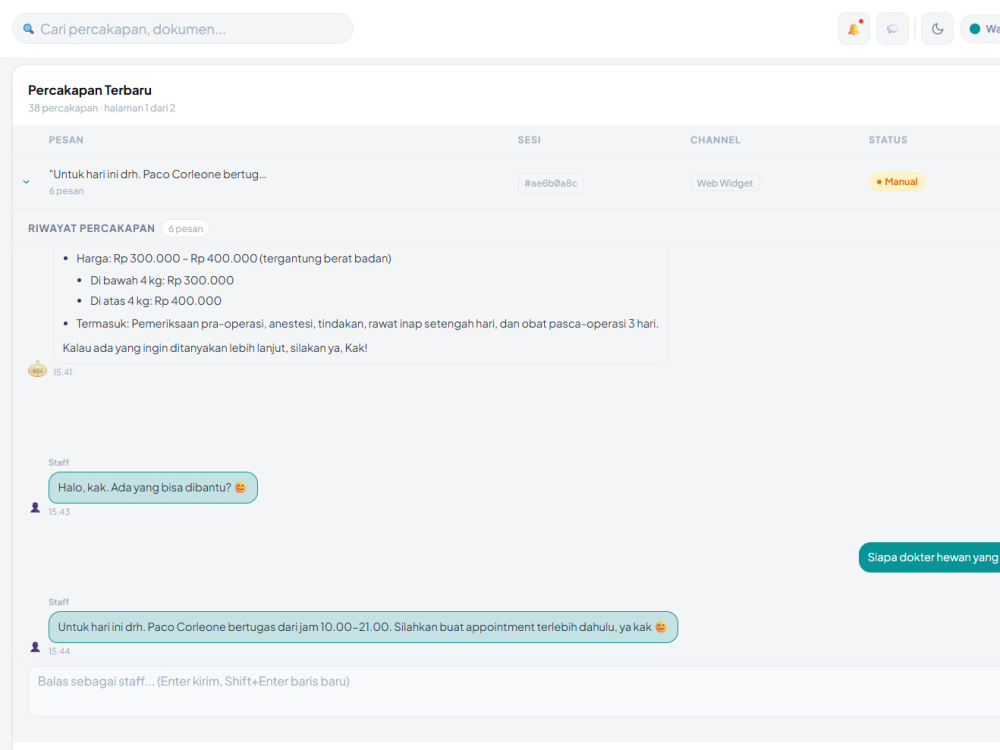This screenshot has width=1000, height=750.
Task: Click the CHANNEL column header
Action: tap(715, 140)
